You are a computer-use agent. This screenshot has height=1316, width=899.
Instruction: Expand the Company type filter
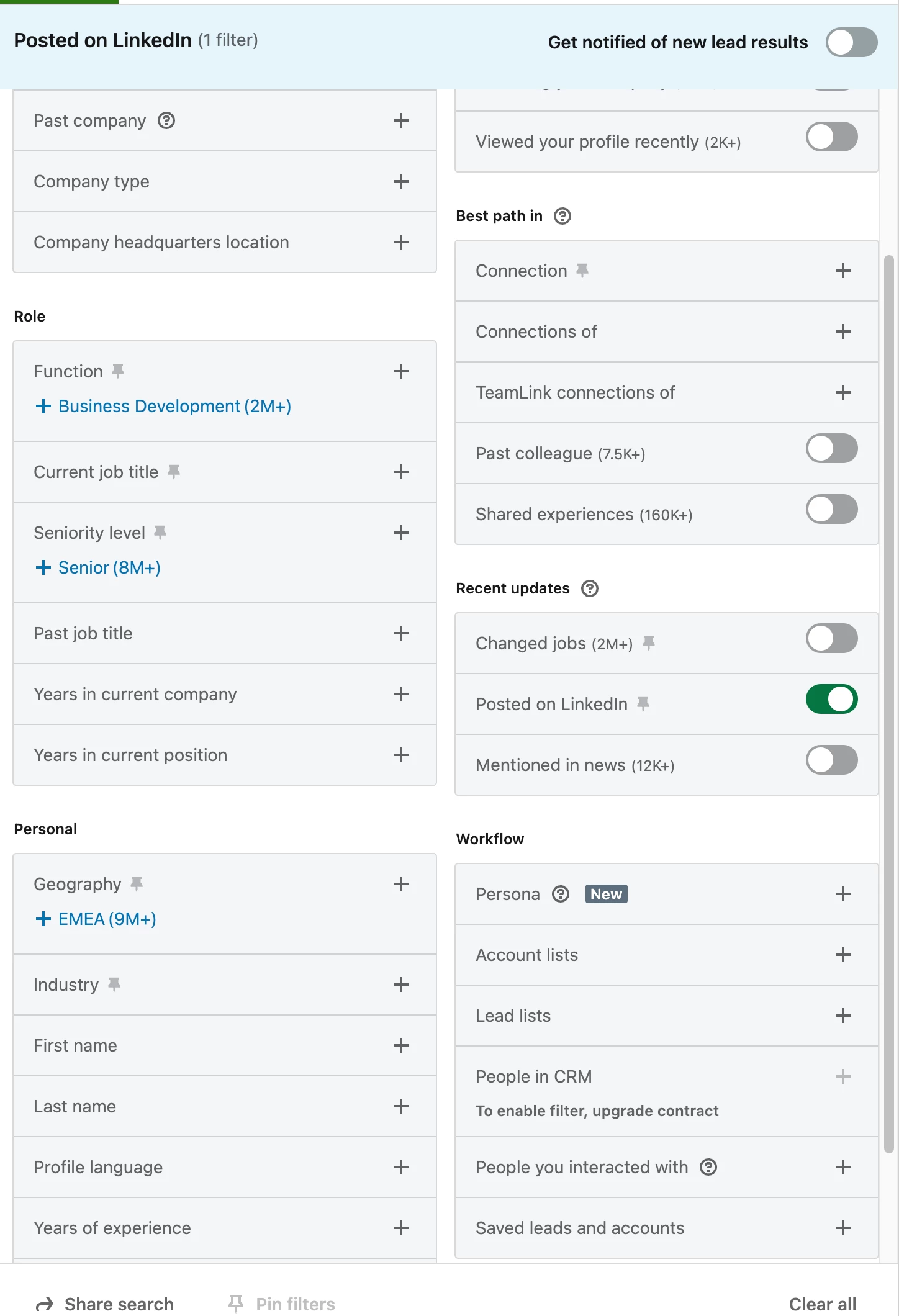pyautogui.click(x=401, y=181)
